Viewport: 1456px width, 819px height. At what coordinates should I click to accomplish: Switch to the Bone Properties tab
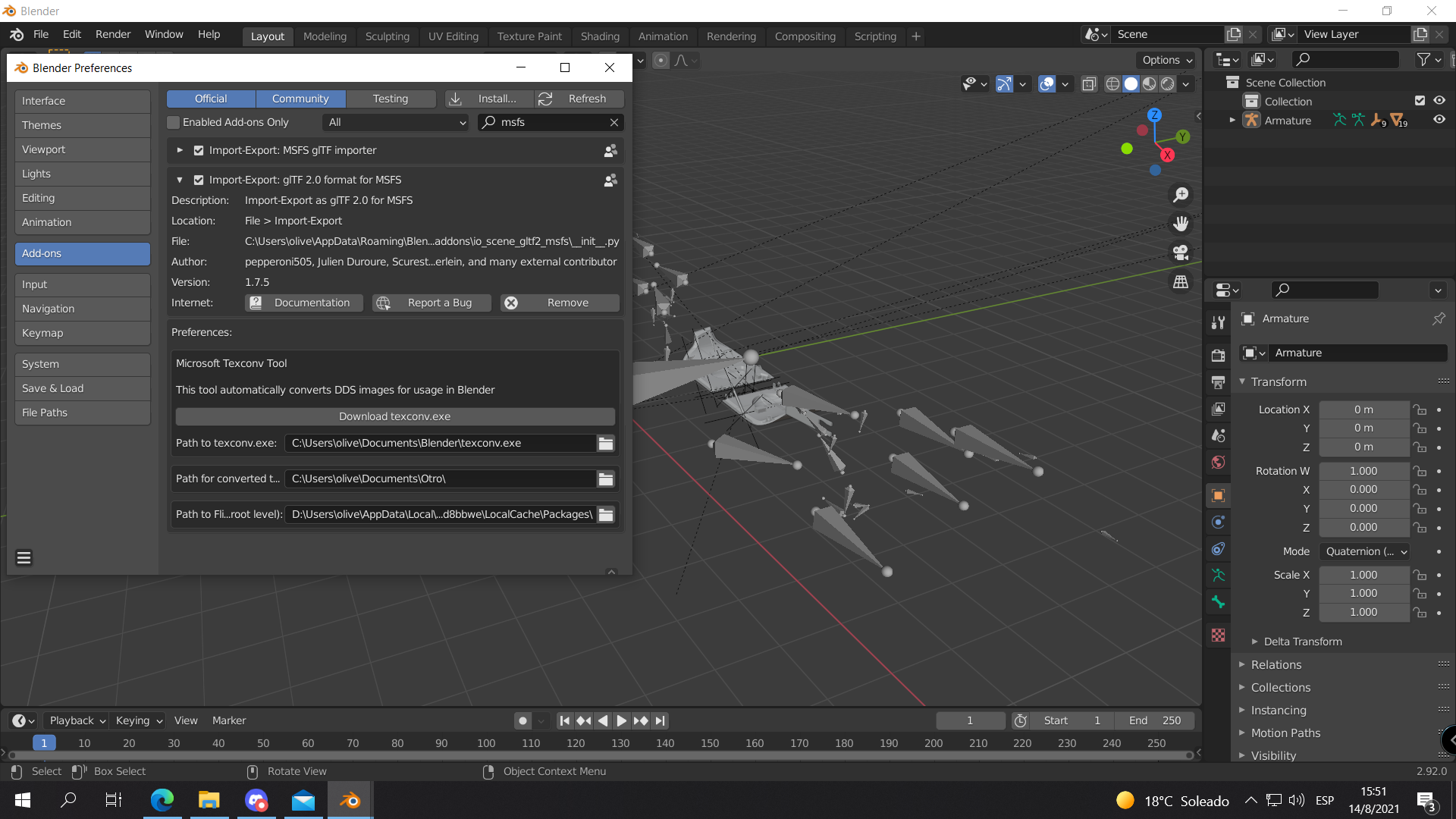pos(1219,602)
